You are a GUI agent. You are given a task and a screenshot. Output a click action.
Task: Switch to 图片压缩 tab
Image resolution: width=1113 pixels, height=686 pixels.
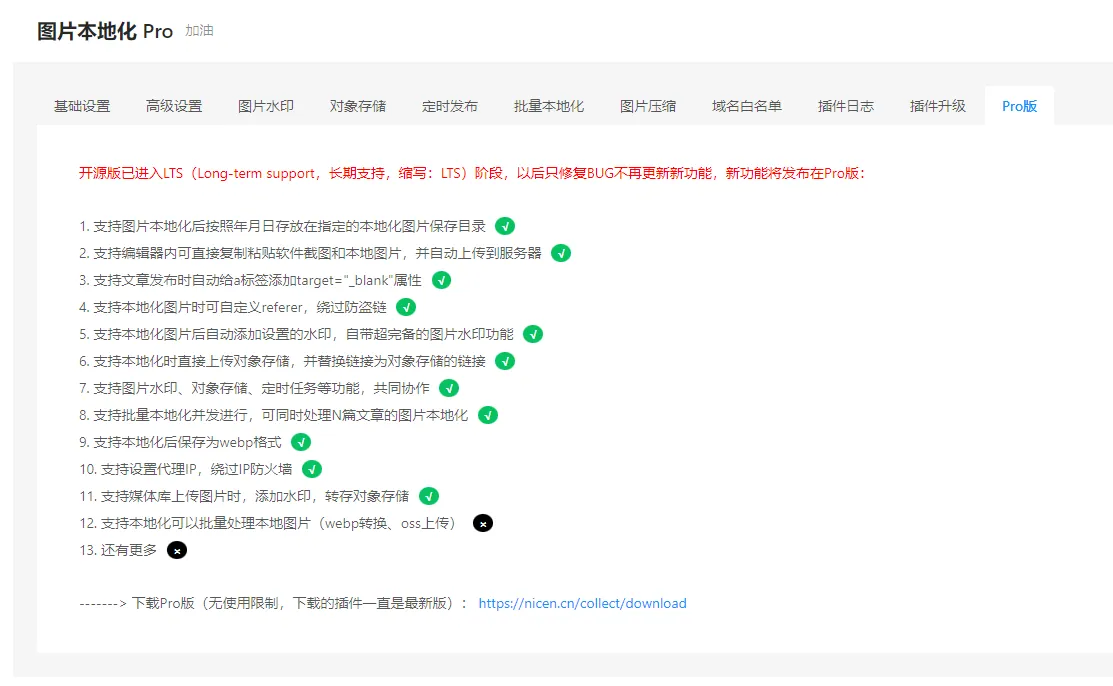click(x=648, y=106)
